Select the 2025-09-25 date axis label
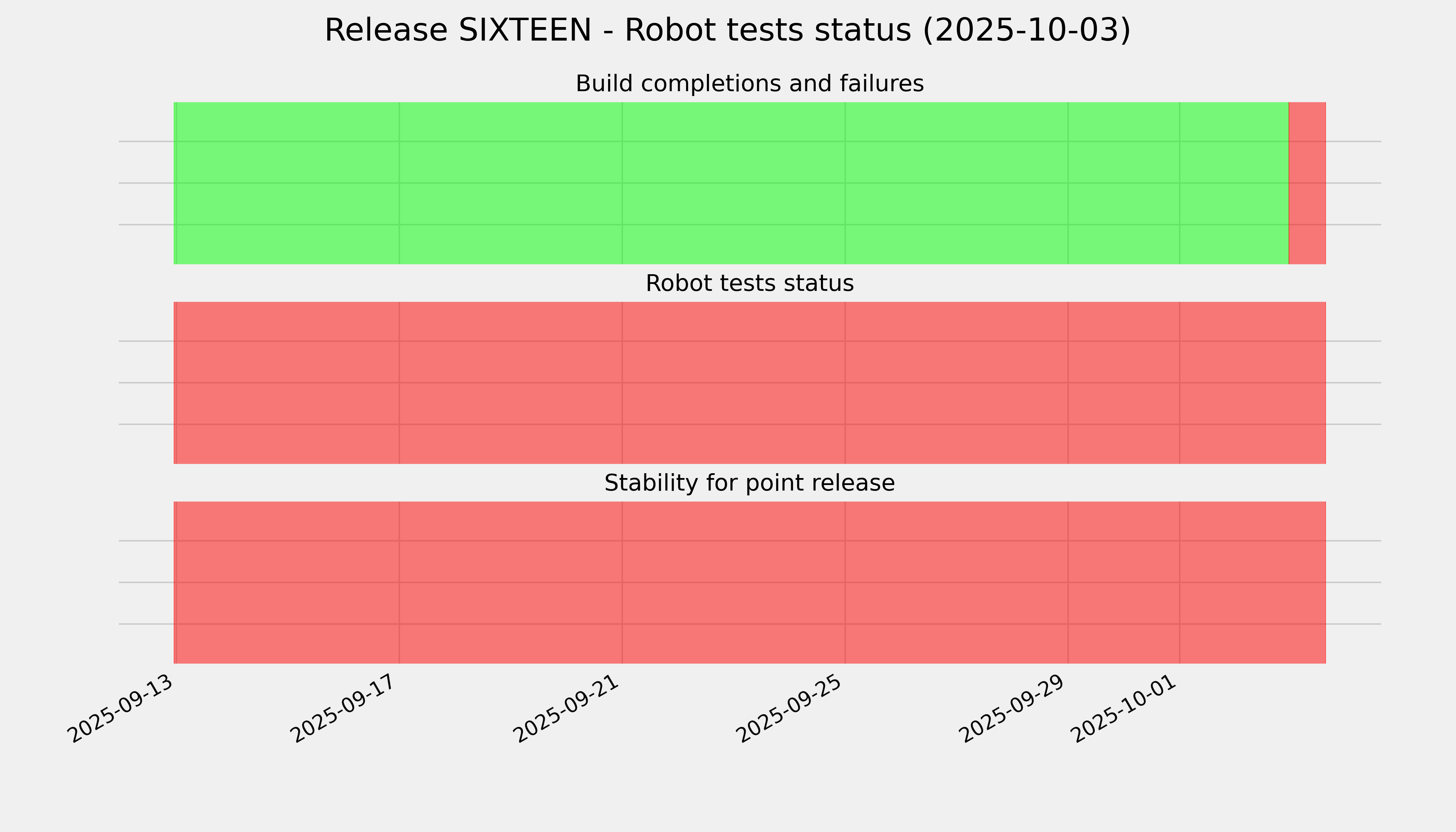The width and height of the screenshot is (1456, 832). (x=790, y=710)
